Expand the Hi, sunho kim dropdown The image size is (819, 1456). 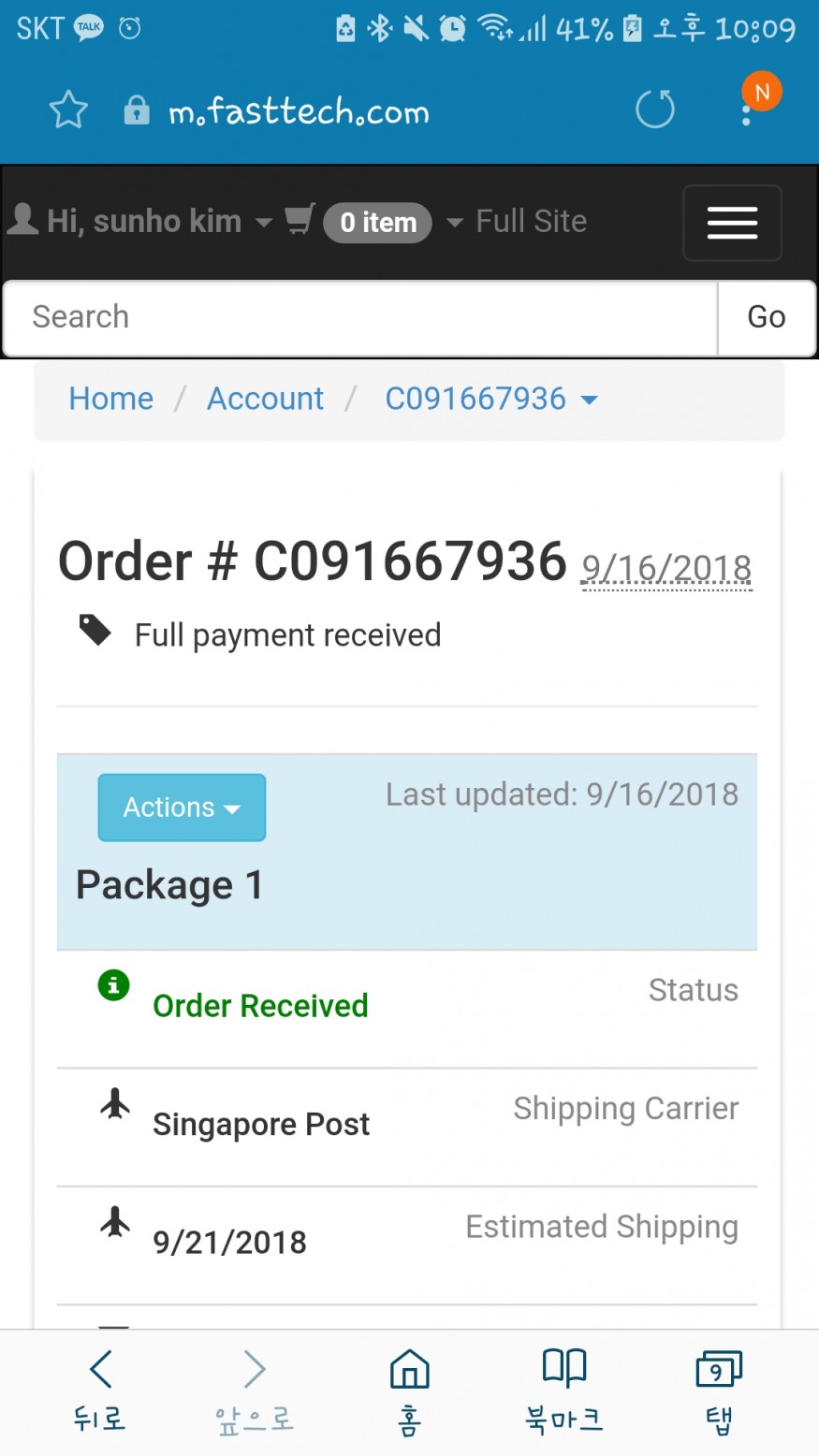140,221
